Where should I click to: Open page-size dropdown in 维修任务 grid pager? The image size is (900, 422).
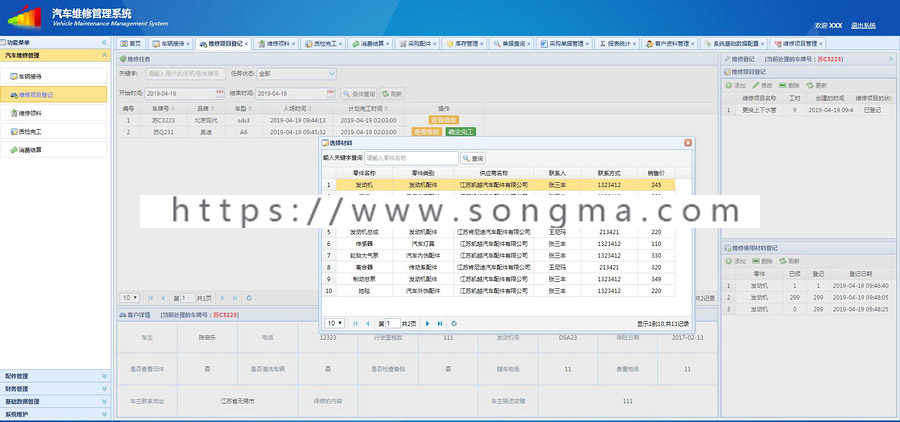pyautogui.click(x=129, y=298)
